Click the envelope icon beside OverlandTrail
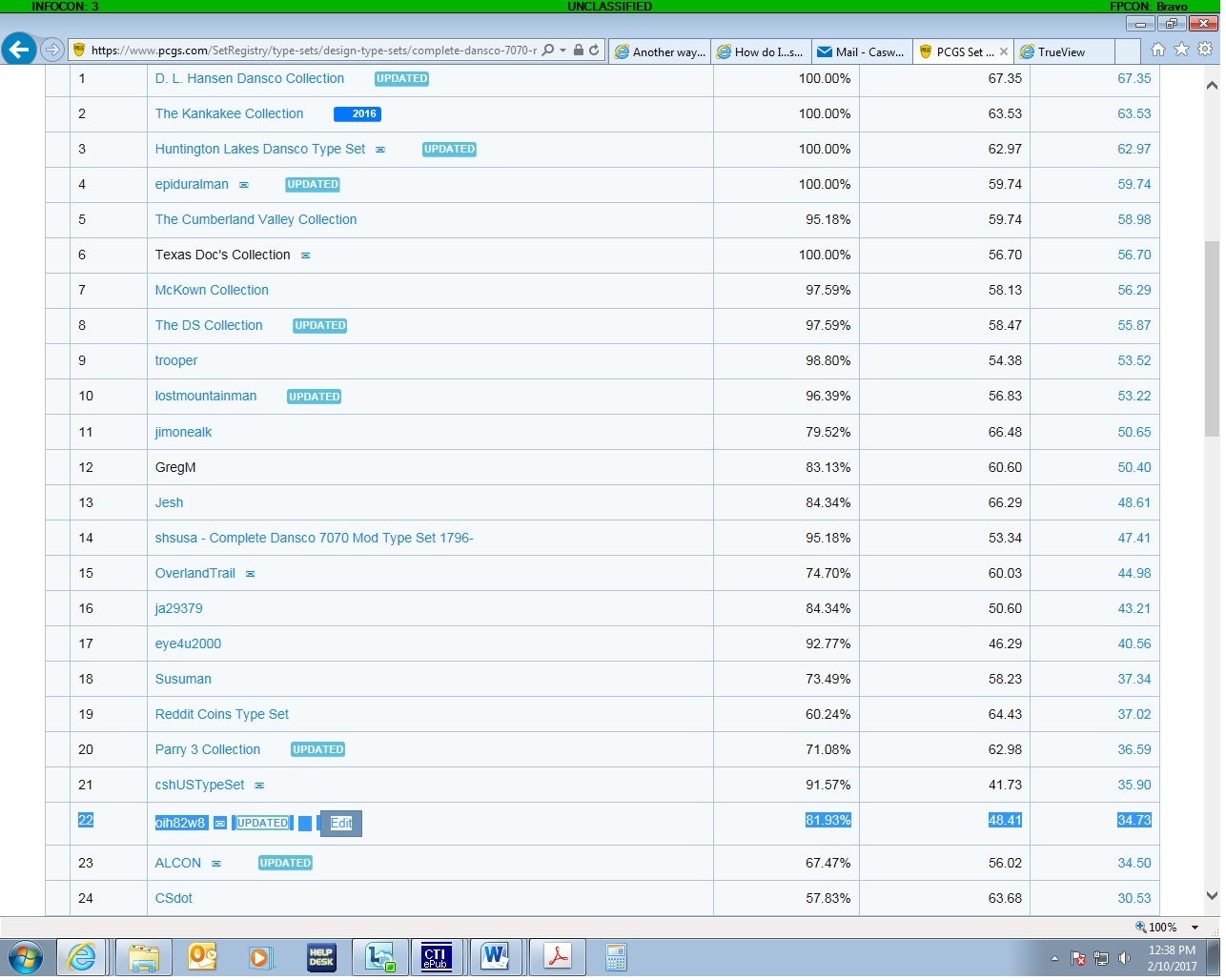Viewport: 1226px width, 980px height. (251, 574)
